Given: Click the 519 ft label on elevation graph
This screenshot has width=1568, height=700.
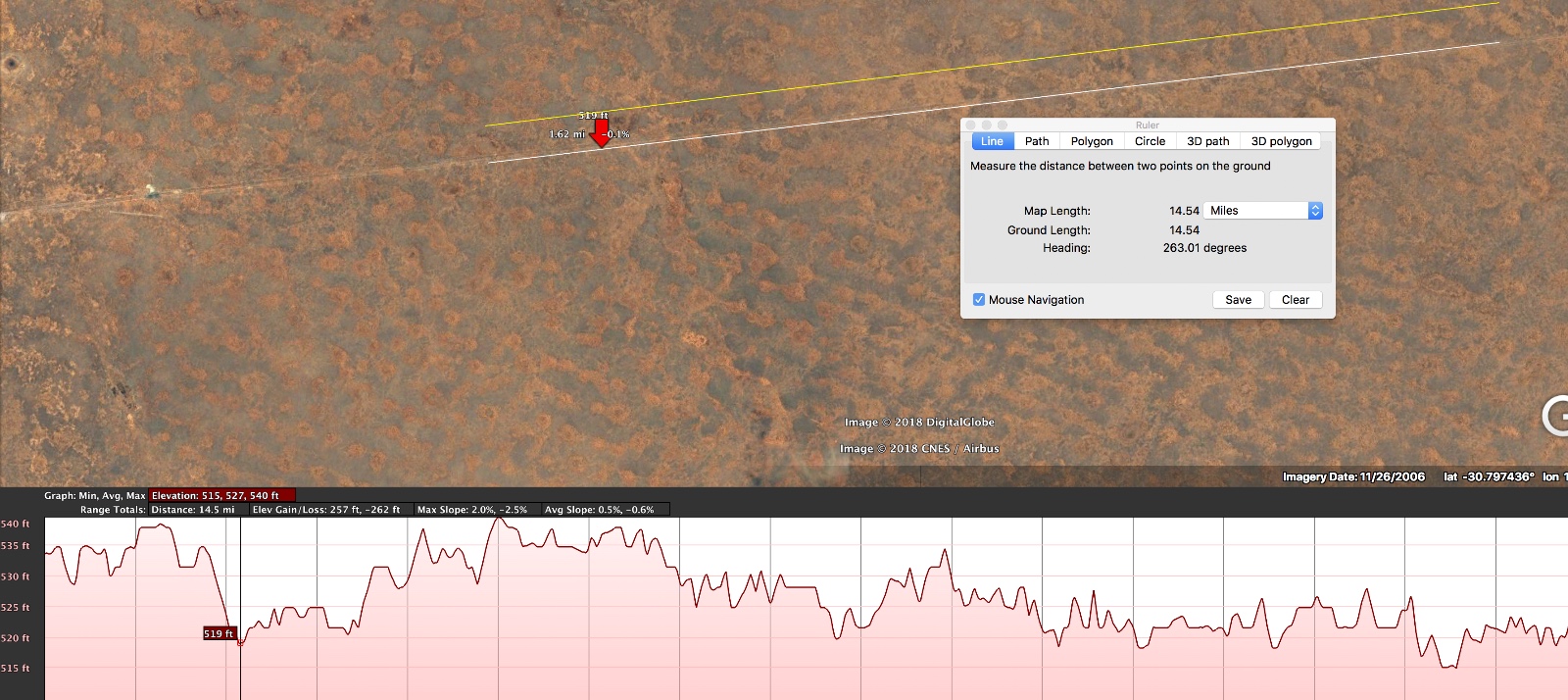Looking at the screenshot, I should 219,633.
